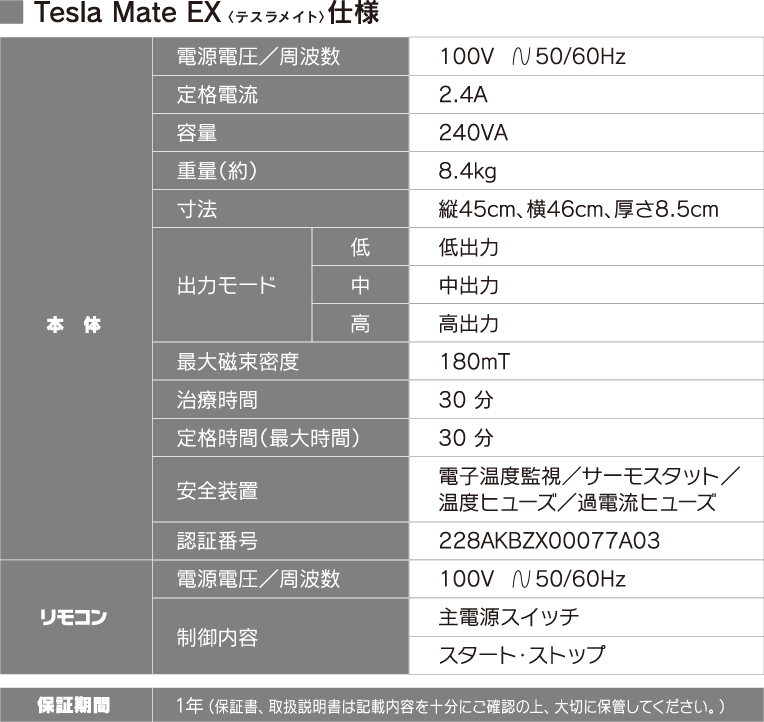
Task: Select the '2.4A' value cell
Action: (x=587, y=95)
